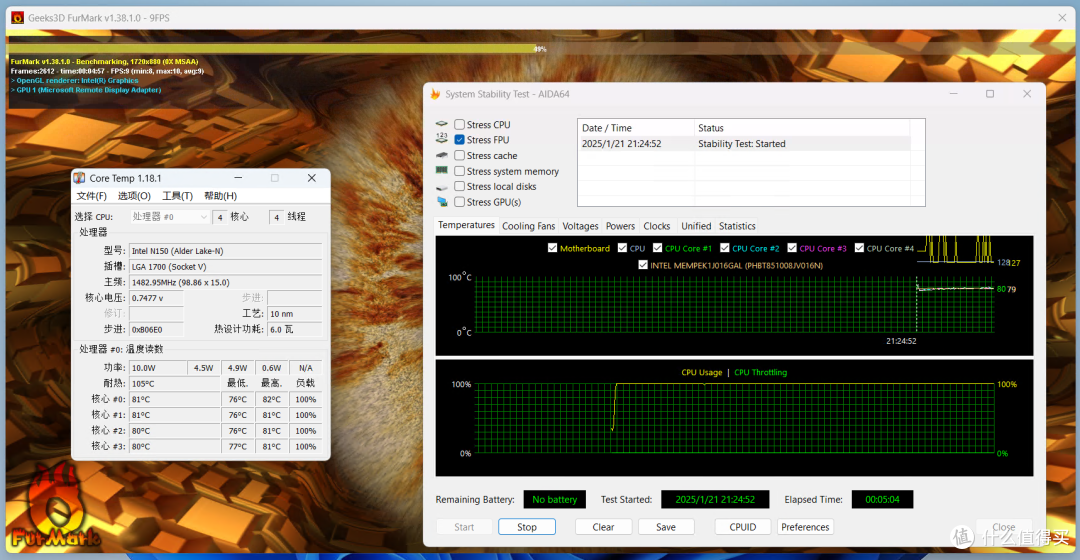The width and height of the screenshot is (1080, 560).
Task: Click the Stop button in AIDA64
Action: 527,527
